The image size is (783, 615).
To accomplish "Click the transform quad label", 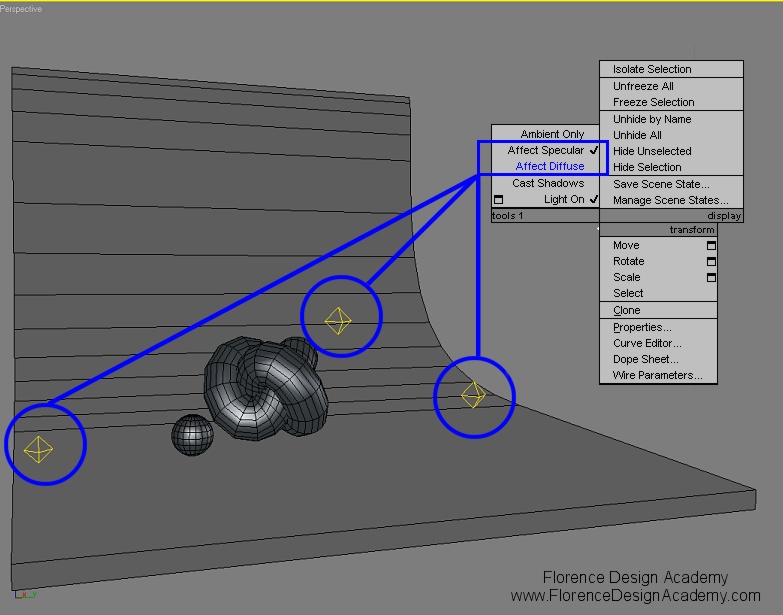I will (692, 230).
